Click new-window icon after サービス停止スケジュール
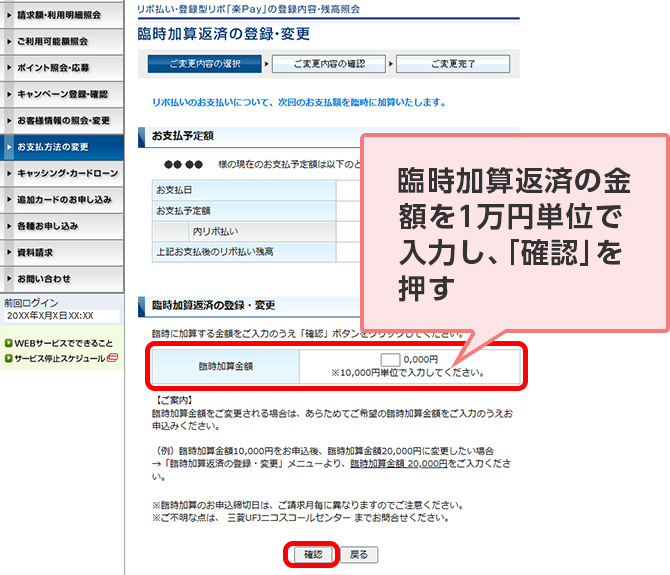This screenshot has height=575, width=670. pyautogui.click(x=112, y=358)
